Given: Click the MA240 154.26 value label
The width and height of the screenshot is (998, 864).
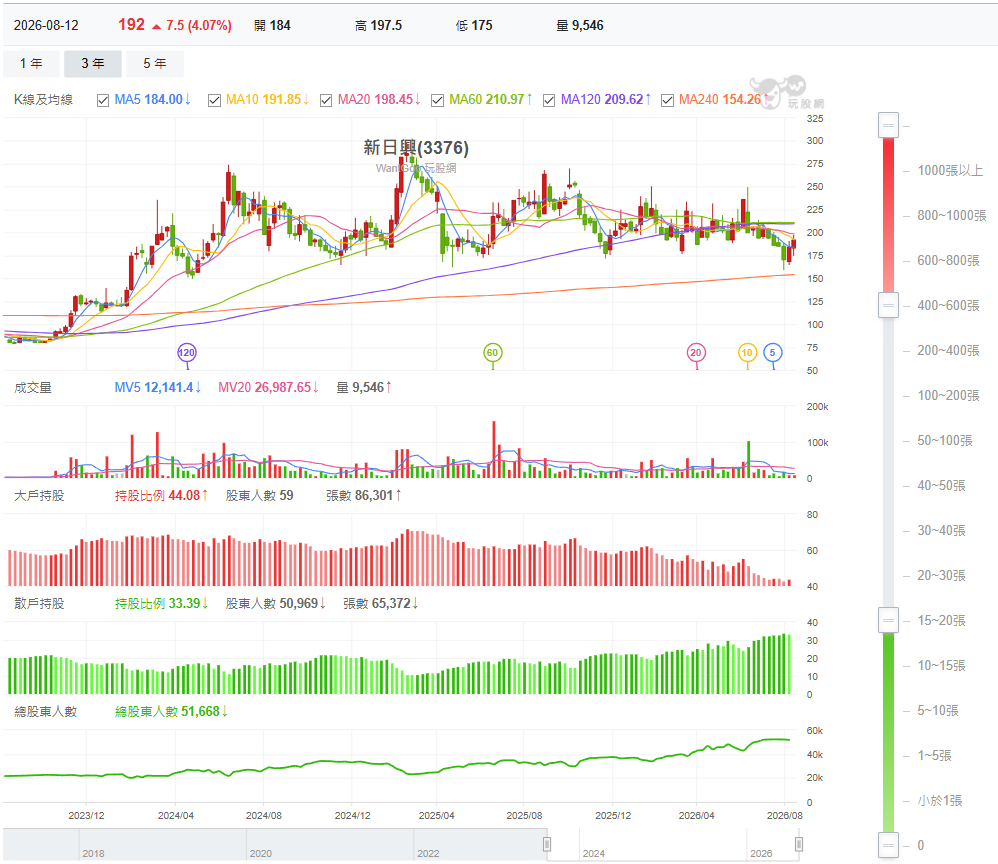Looking at the screenshot, I should coord(724,100).
